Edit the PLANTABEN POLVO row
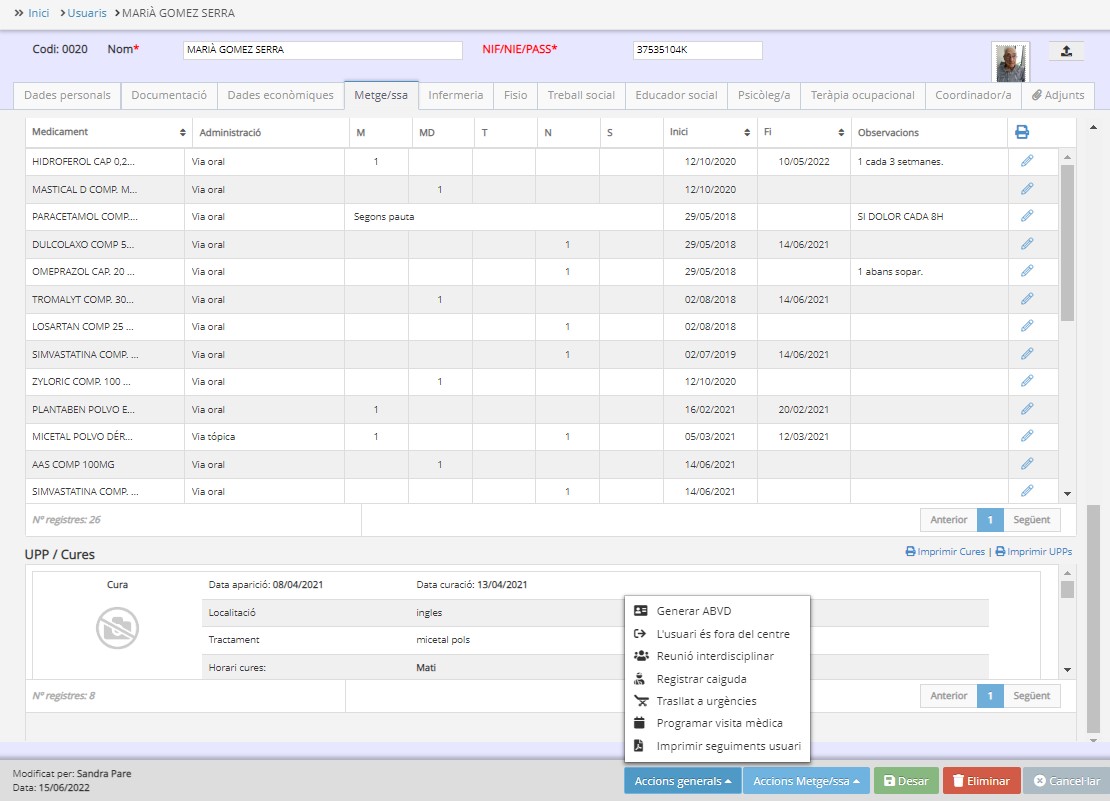Screen dimensions: 1110x801 [x=1027, y=409]
